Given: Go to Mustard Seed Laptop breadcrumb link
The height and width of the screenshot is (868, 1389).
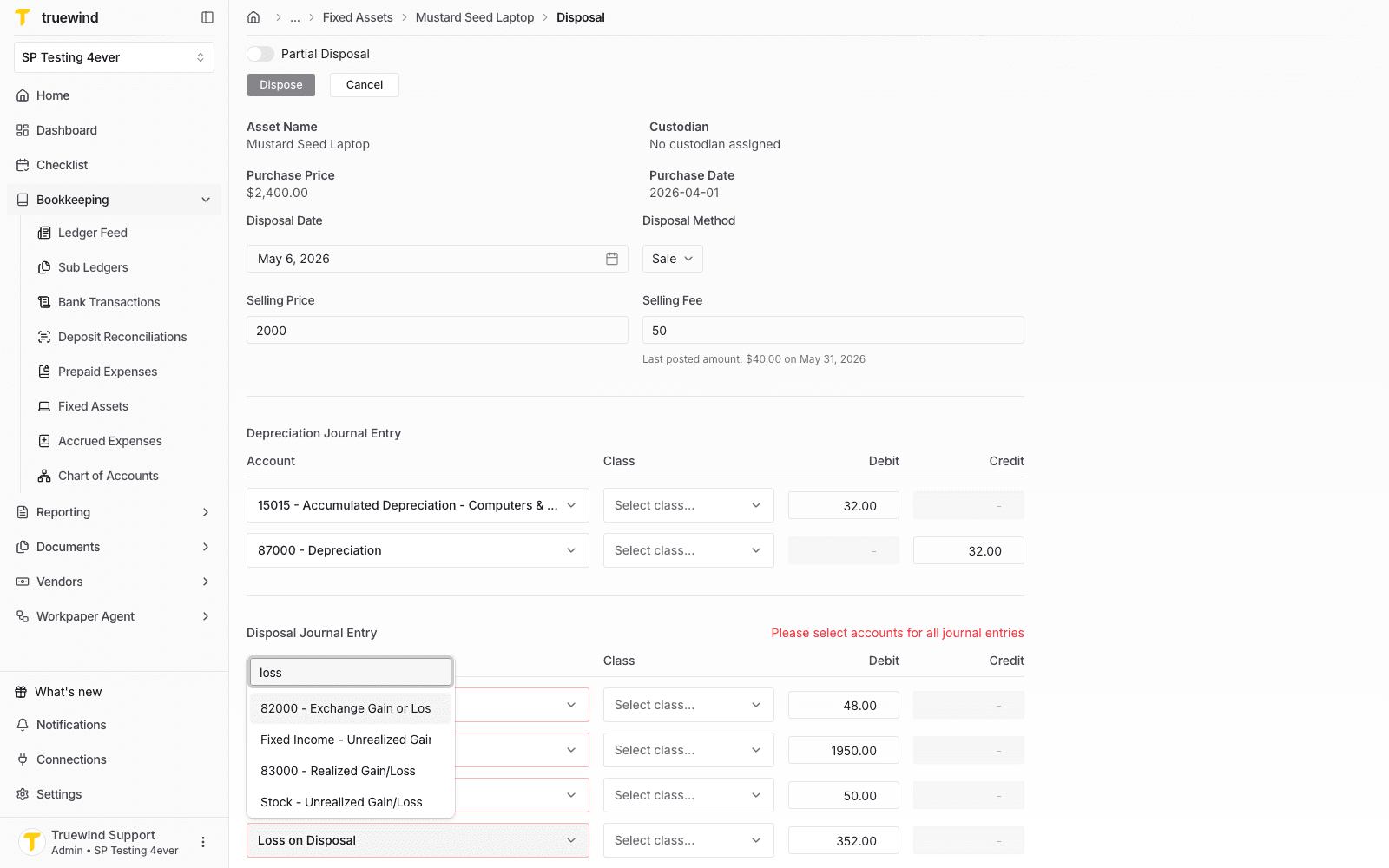Looking at the screenshot, I should pyautogui.click(x=475, y=17).
